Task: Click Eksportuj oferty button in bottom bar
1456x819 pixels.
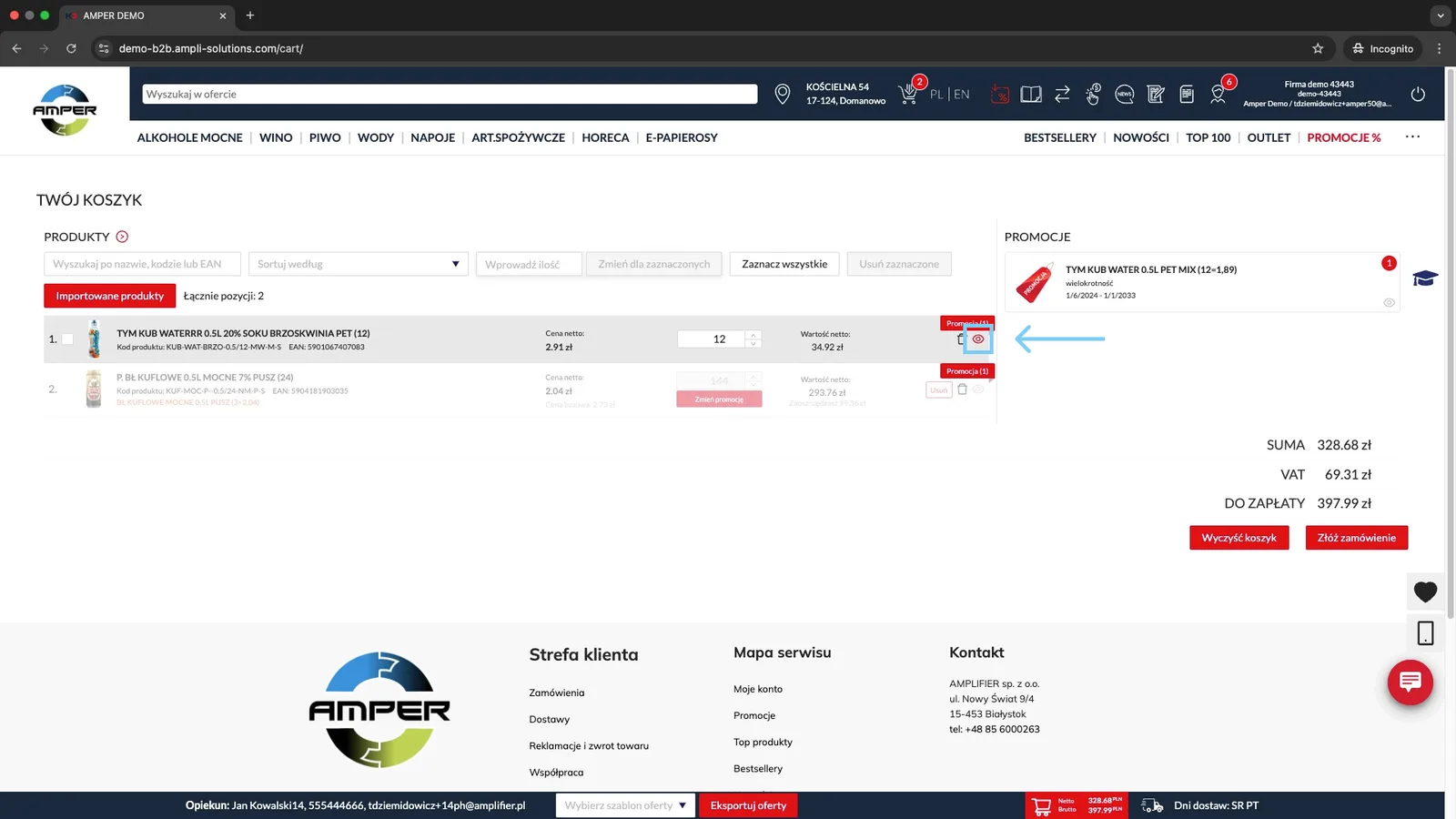Action: tap(748, 805)
